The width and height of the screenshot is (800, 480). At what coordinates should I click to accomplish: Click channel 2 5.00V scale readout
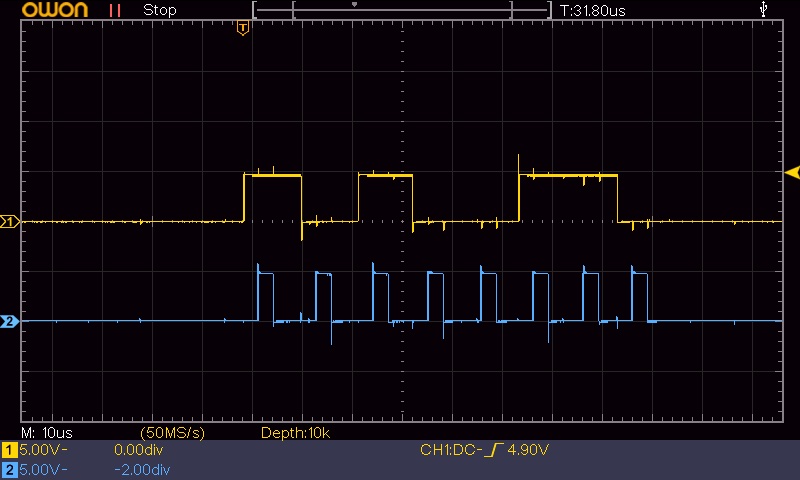(x=43, y=470)
